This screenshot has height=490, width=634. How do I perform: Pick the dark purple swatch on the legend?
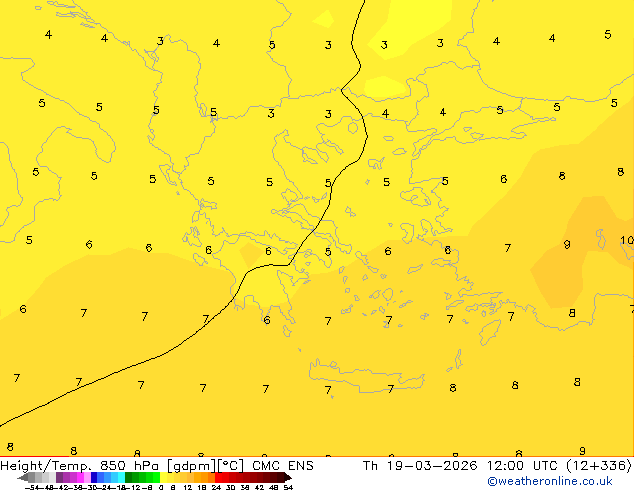59,478
